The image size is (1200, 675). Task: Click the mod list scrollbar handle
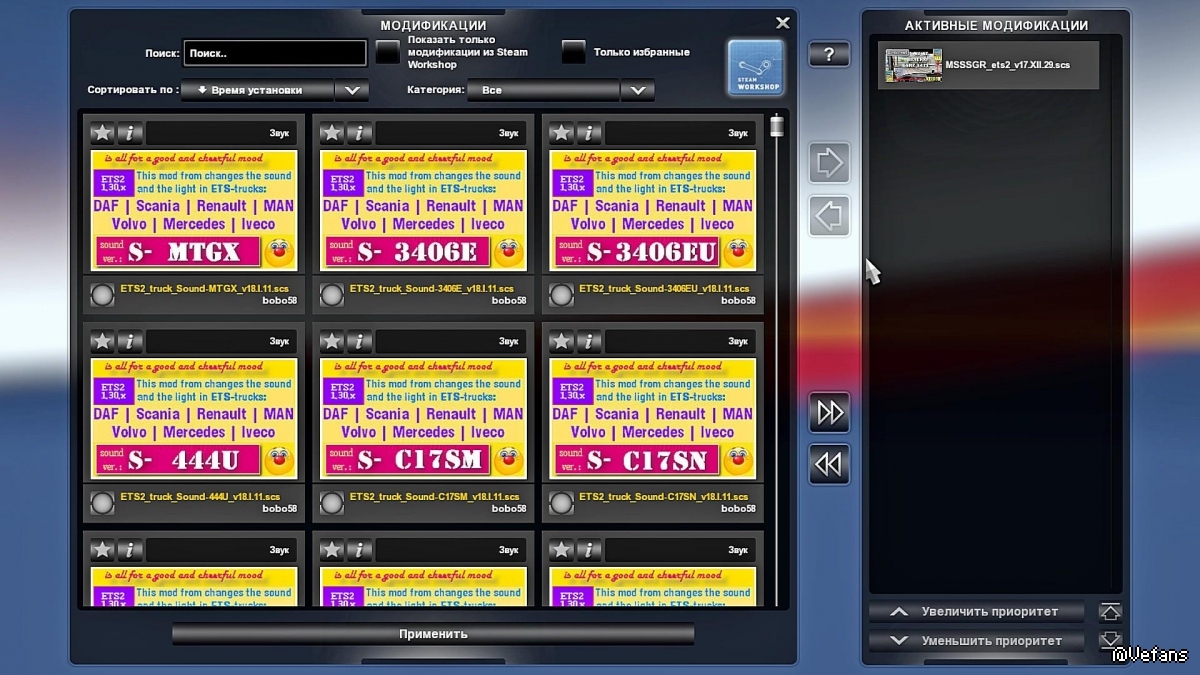(776, 127)
